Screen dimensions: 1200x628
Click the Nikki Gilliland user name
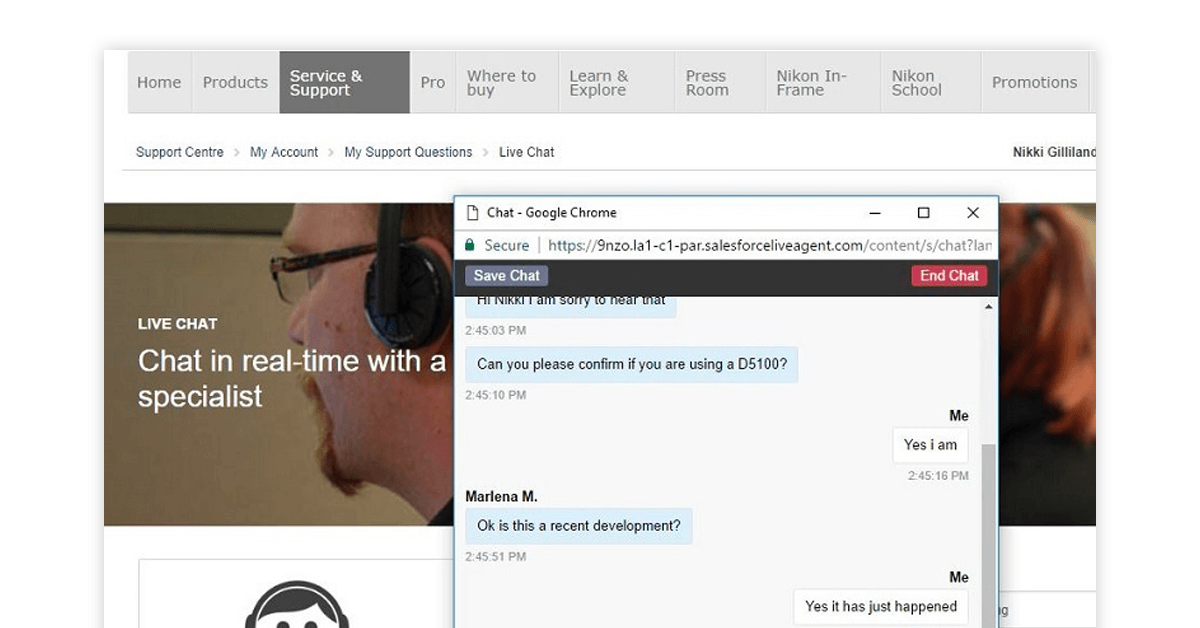click(1054, 152)
